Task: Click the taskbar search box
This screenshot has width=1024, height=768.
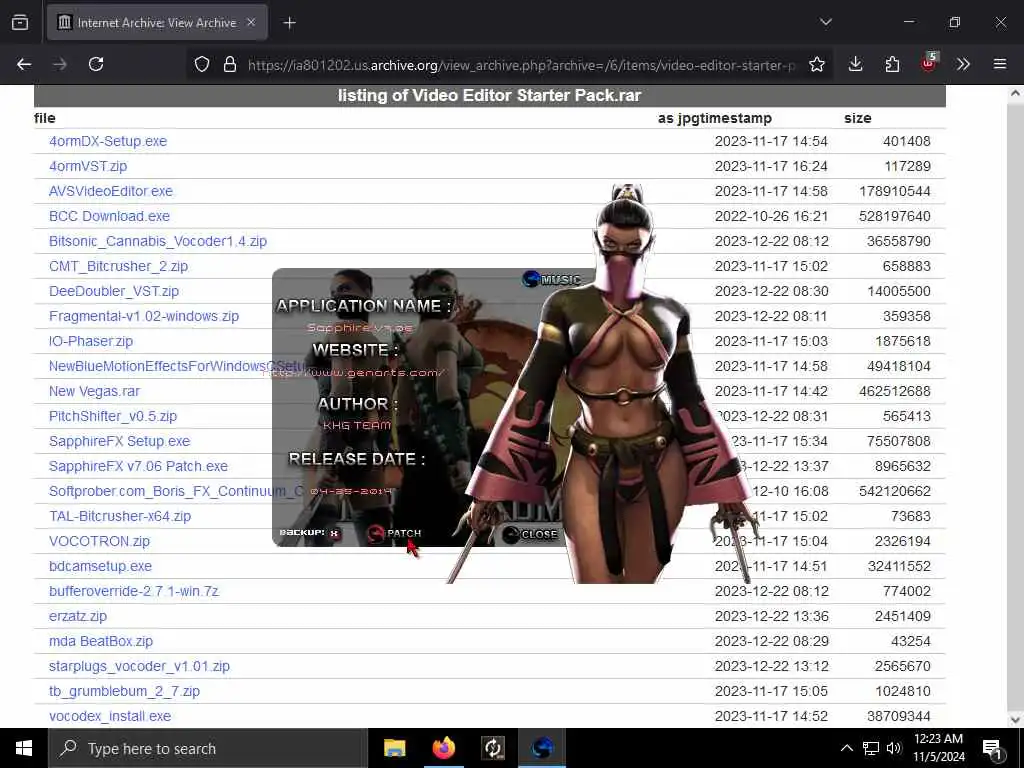Action: click(208, 748)
